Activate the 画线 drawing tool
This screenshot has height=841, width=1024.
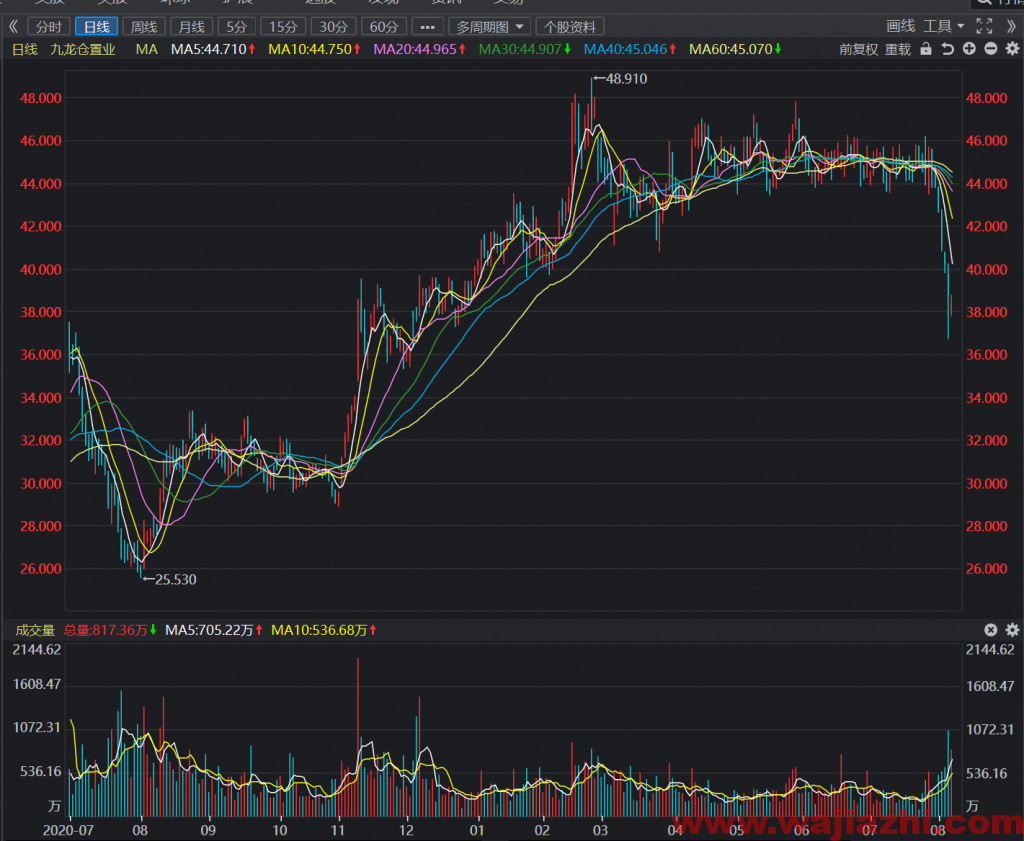tap(901, 26)
